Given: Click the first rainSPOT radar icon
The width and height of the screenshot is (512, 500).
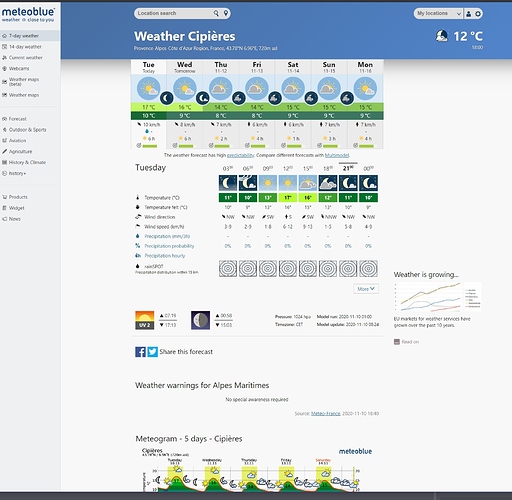Looking at the screenshot, I should (x=228, y=268).
